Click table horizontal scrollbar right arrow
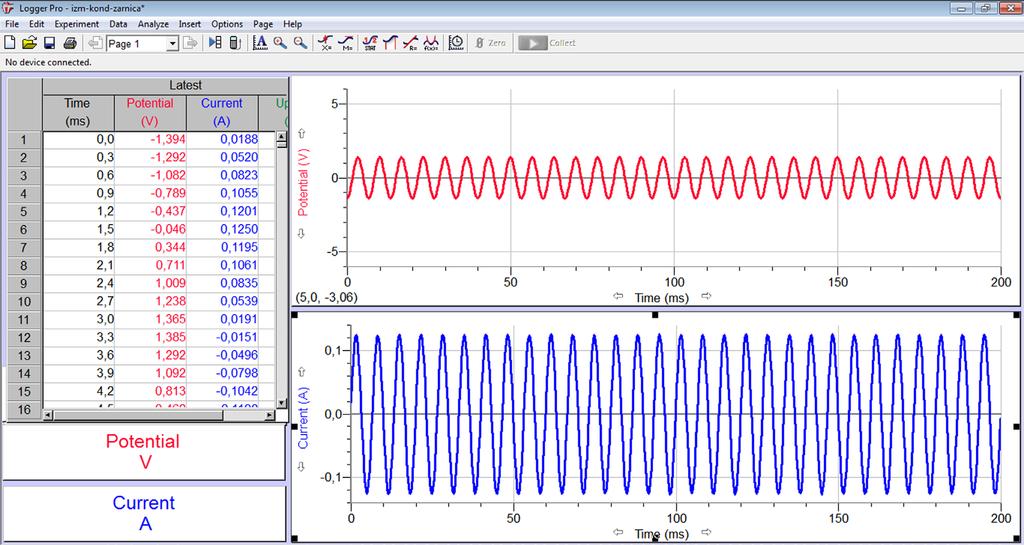Viewport: 1024px width, 545px height. (270, 415)
